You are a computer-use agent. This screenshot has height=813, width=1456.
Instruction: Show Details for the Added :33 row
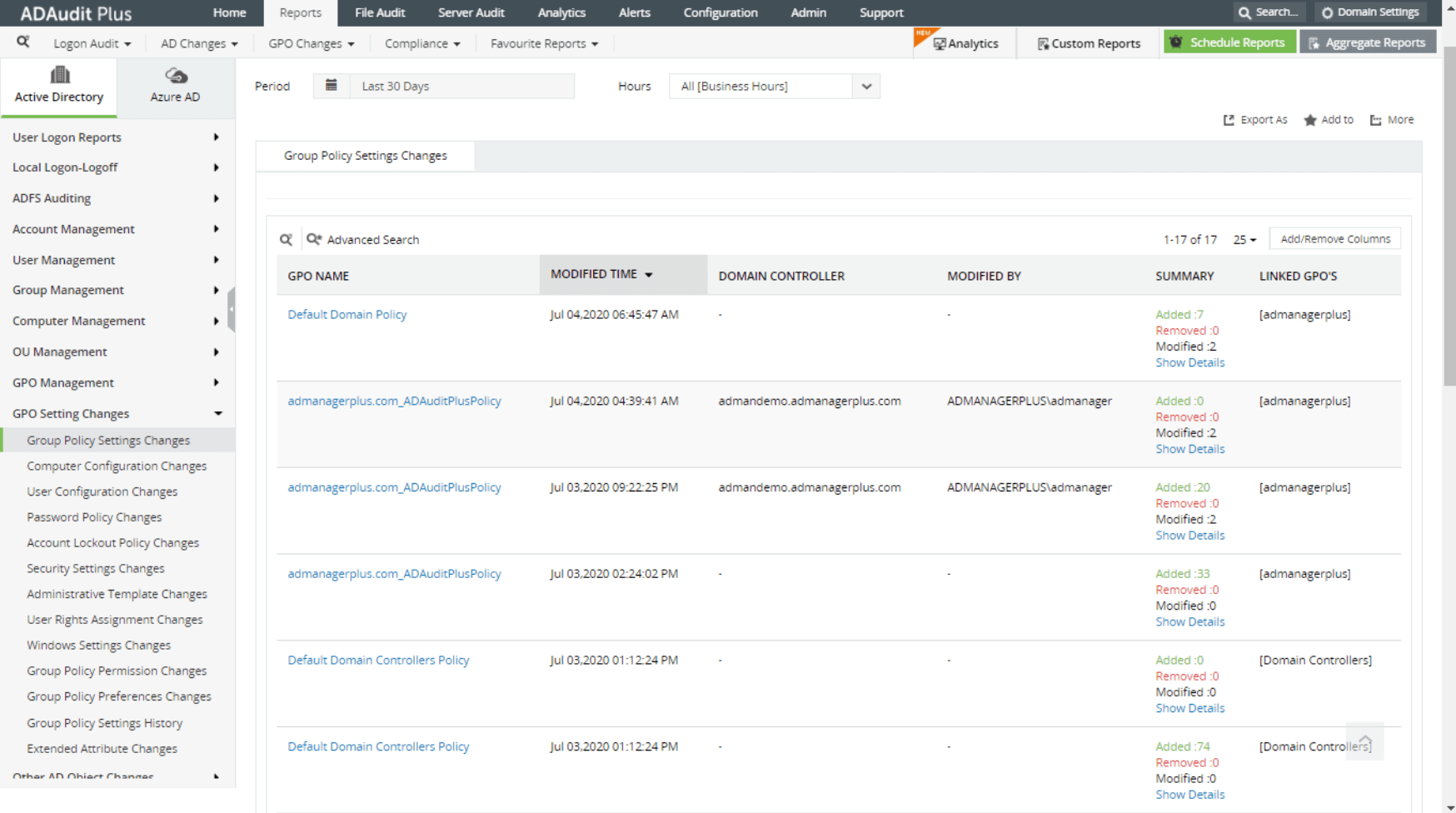[x=1189, y=622]
